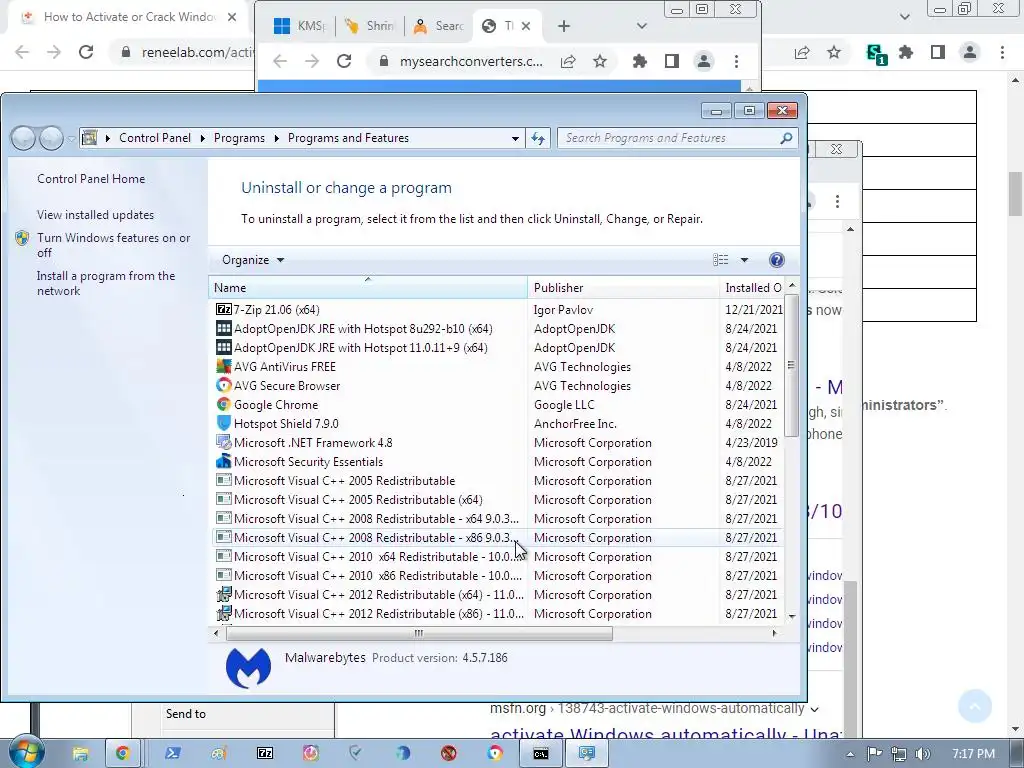The image size is (1024, 768).
Task: Switch to the Shrink tab
Action: click(371, 26)
